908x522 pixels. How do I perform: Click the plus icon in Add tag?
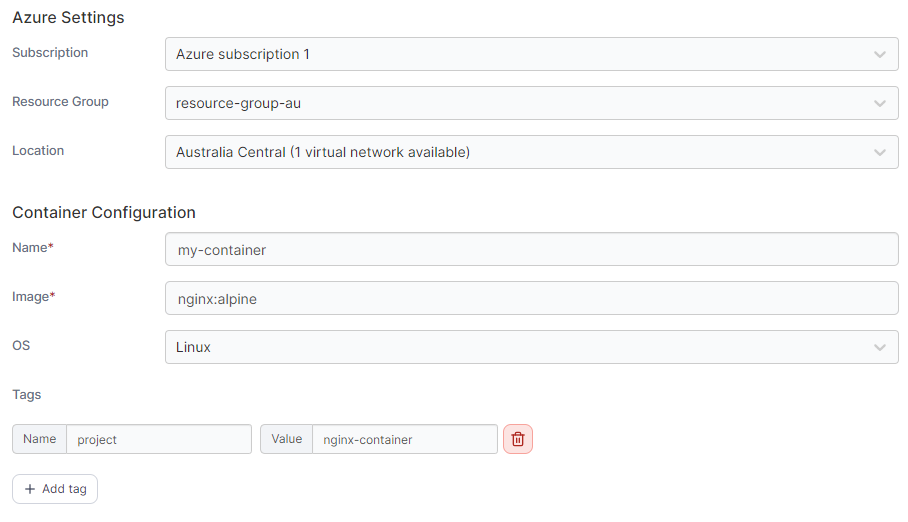point(30,489)
